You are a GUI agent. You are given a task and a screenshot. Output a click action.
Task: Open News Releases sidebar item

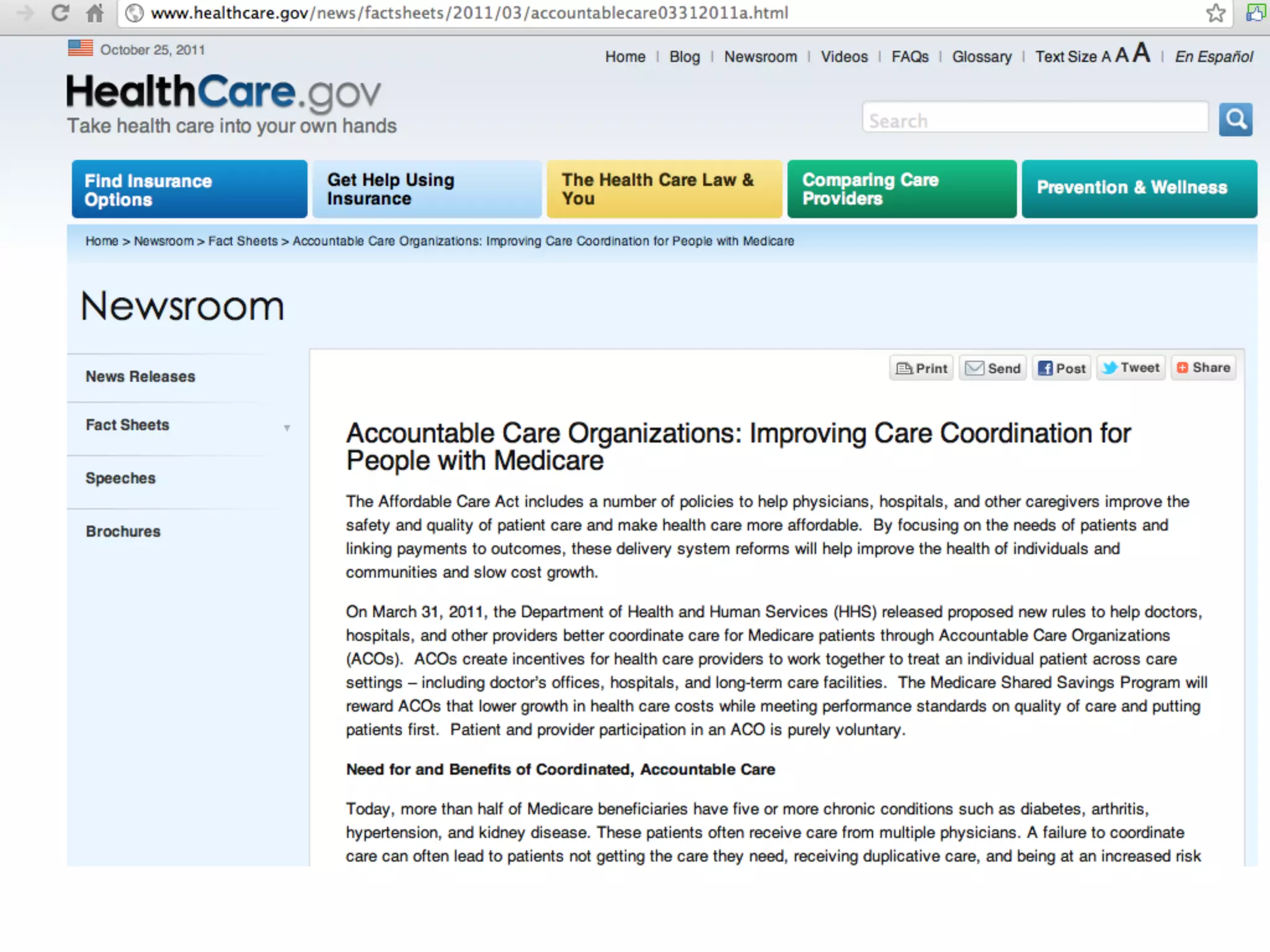140,377
